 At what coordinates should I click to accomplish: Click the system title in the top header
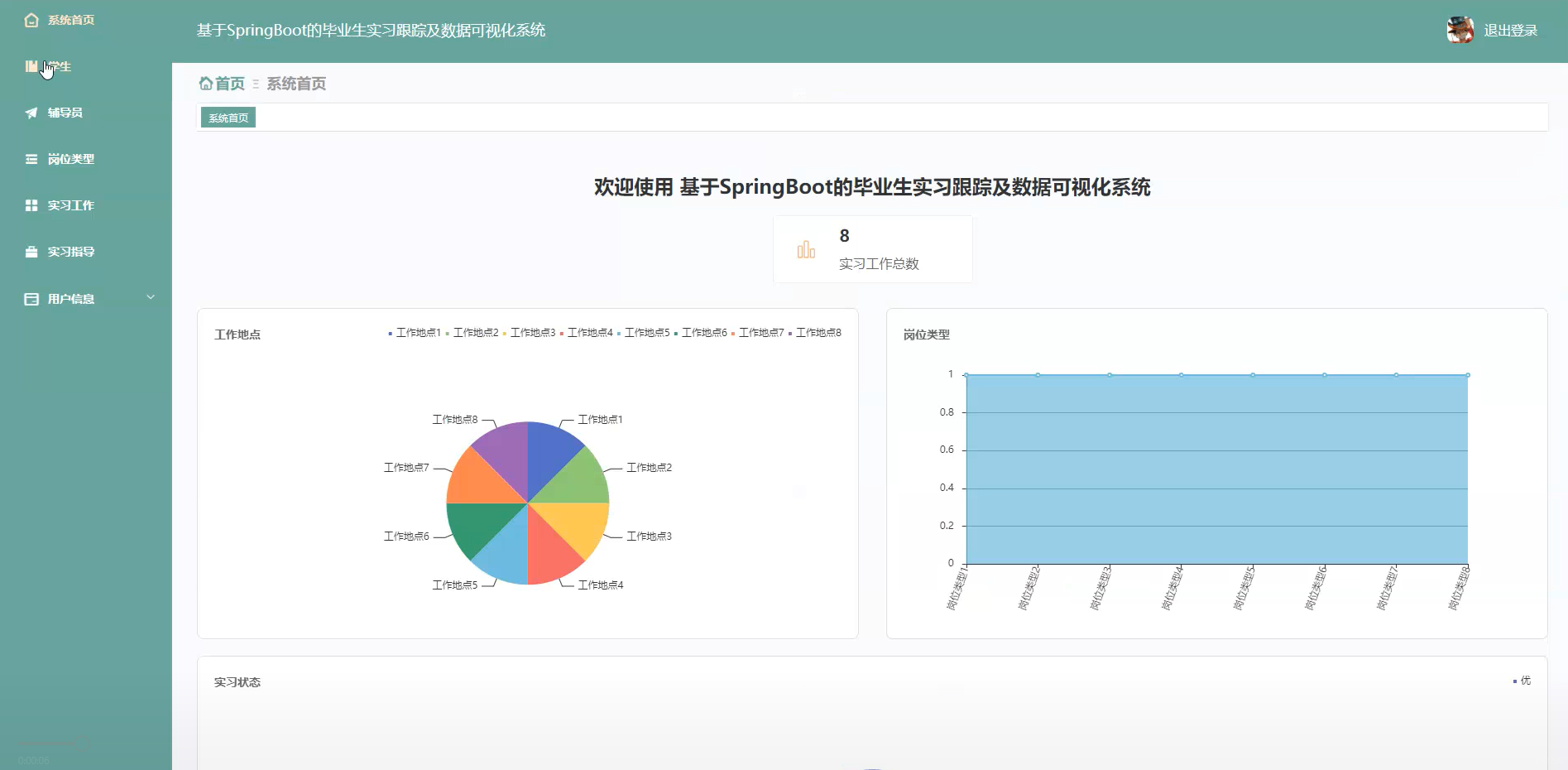tap(371, 31)
